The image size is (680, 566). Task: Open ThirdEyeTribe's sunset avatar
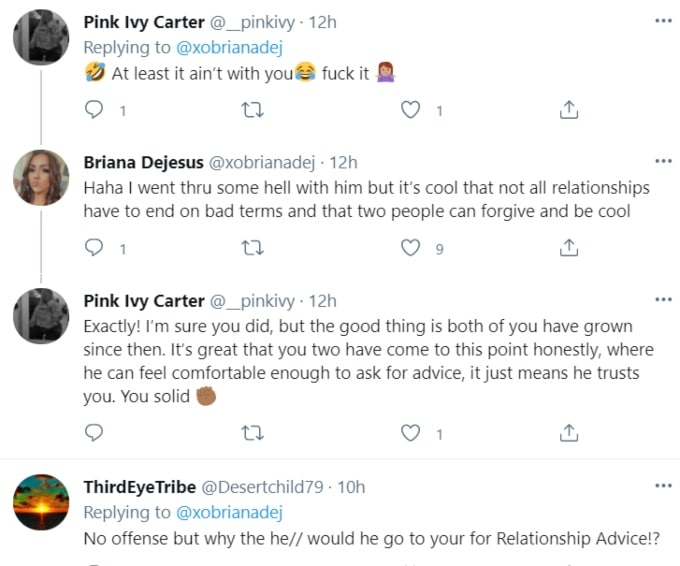[x=39, y=506]
